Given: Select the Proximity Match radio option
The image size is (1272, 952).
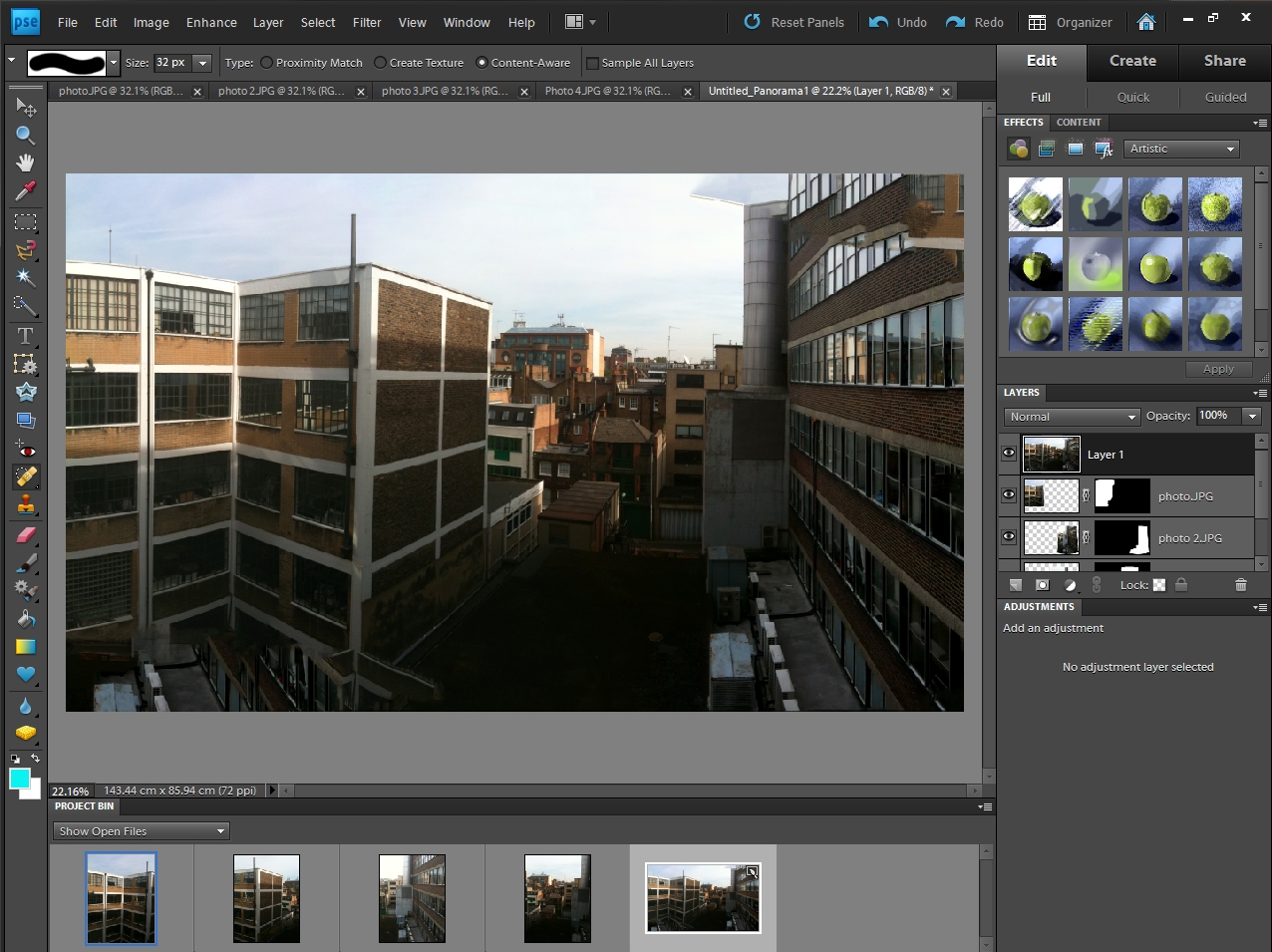Looking at the screenshot, I should (267, 63).
